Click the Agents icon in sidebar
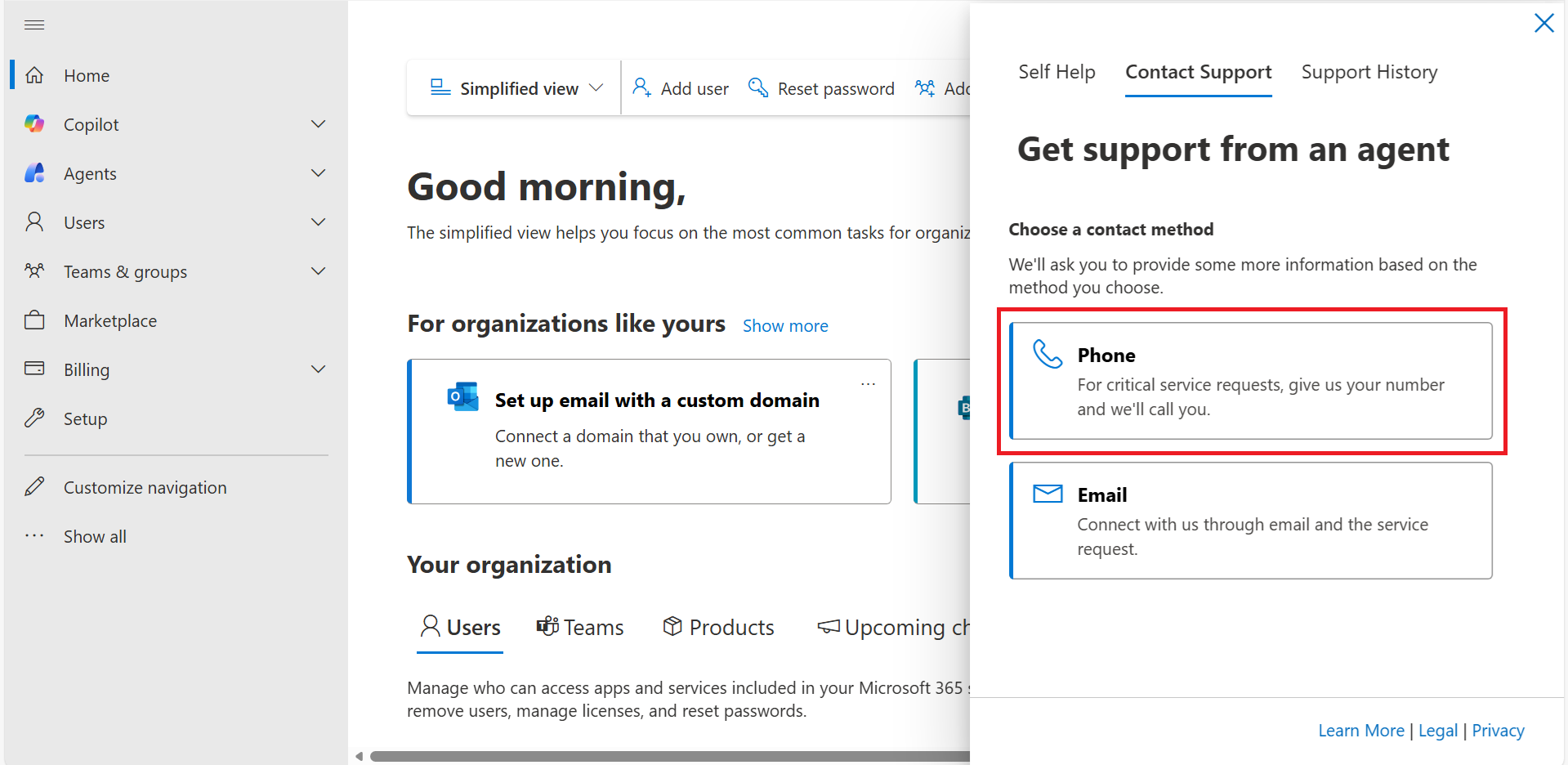This screenshot has height=765, width=1568. [x=34, y=173]
